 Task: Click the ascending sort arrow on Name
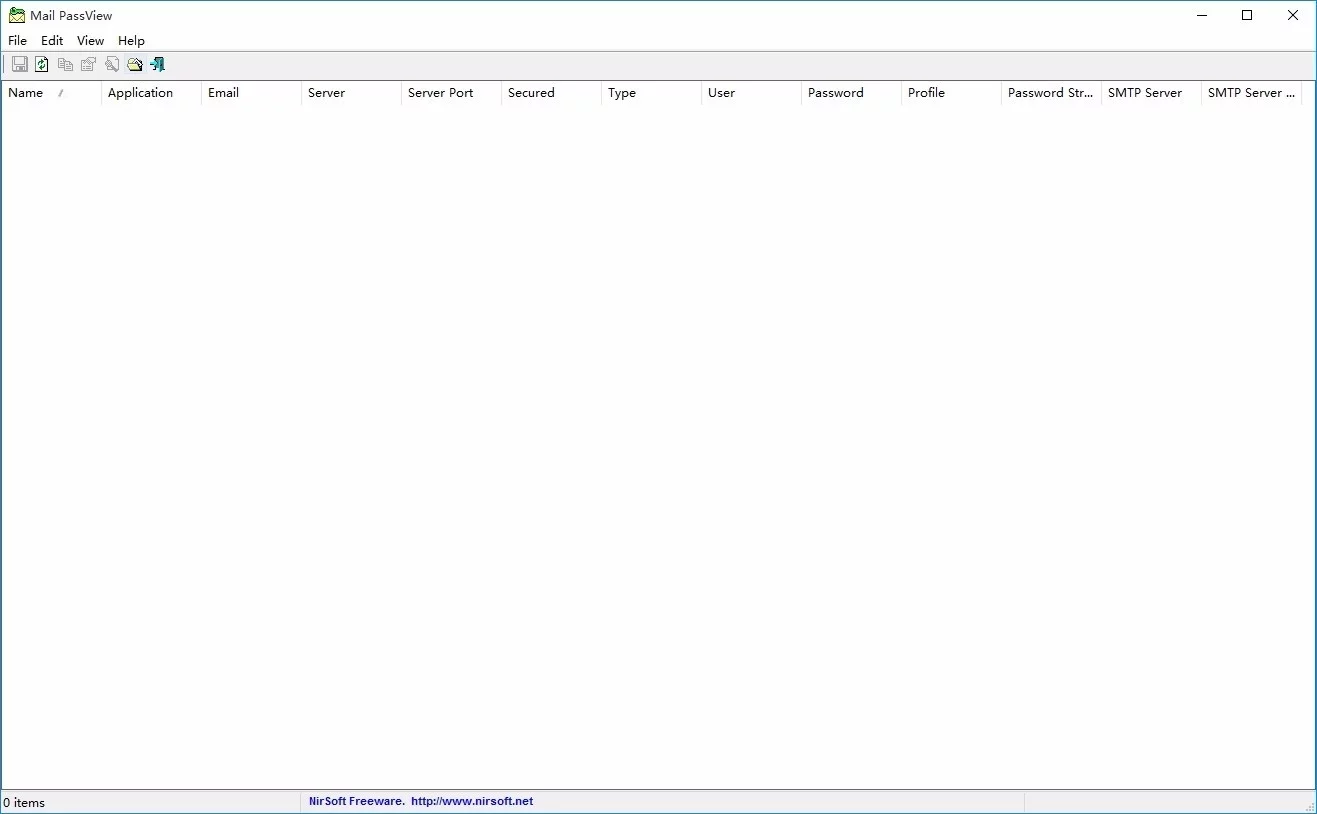coord(60,92)
